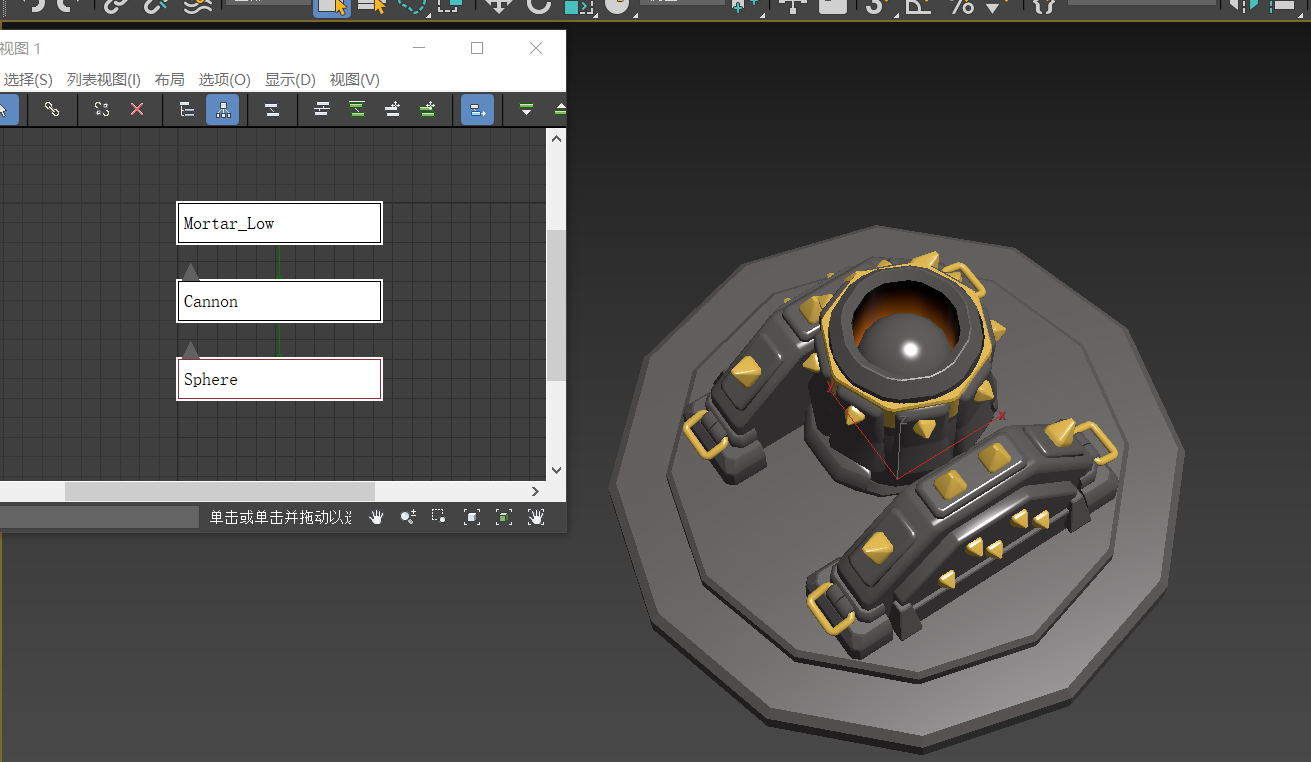Select the hand Pan tool in schematic view

tap(376, 517)
